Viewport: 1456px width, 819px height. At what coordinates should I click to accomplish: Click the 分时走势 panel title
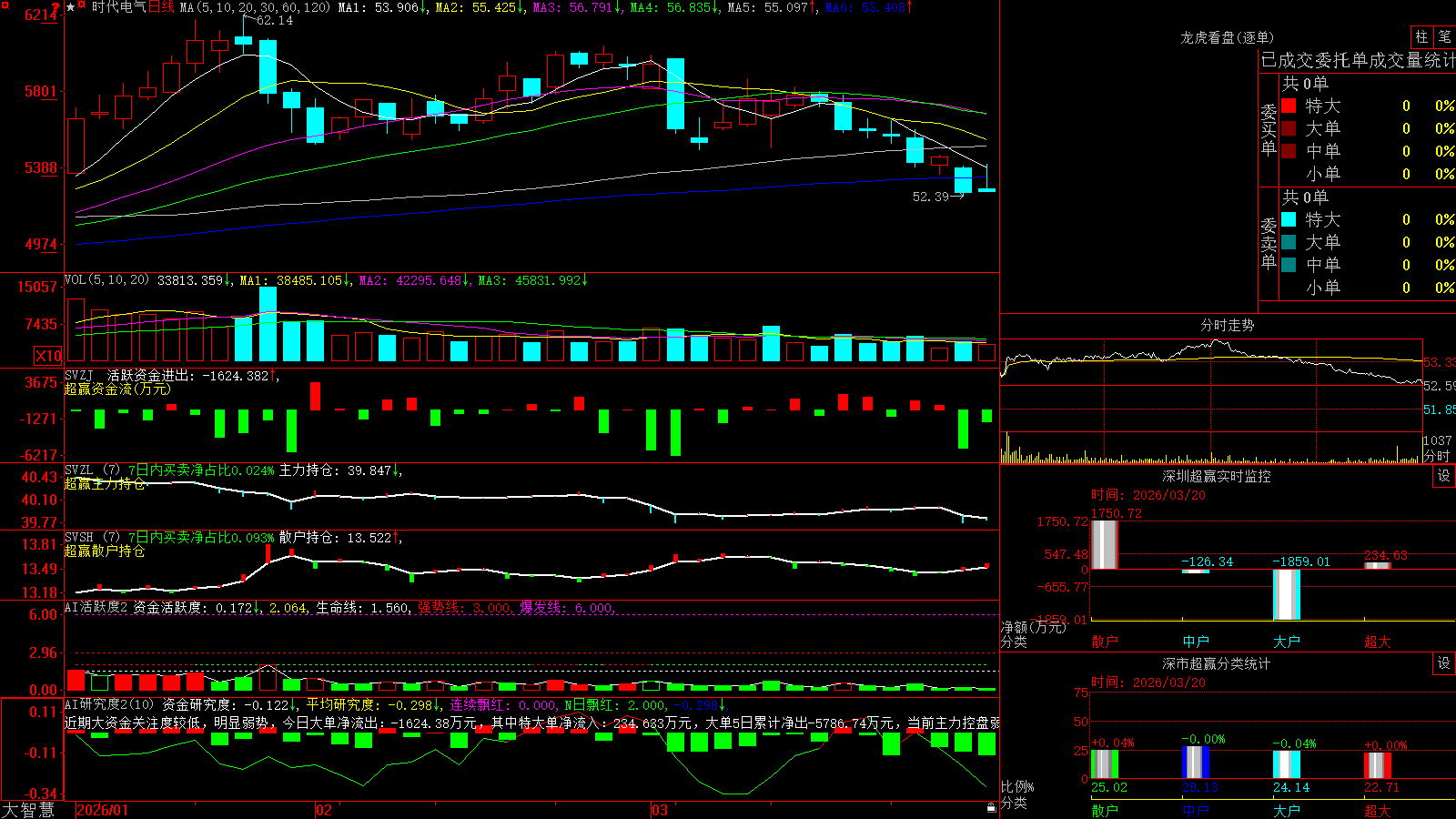(x=1228, y=325)
